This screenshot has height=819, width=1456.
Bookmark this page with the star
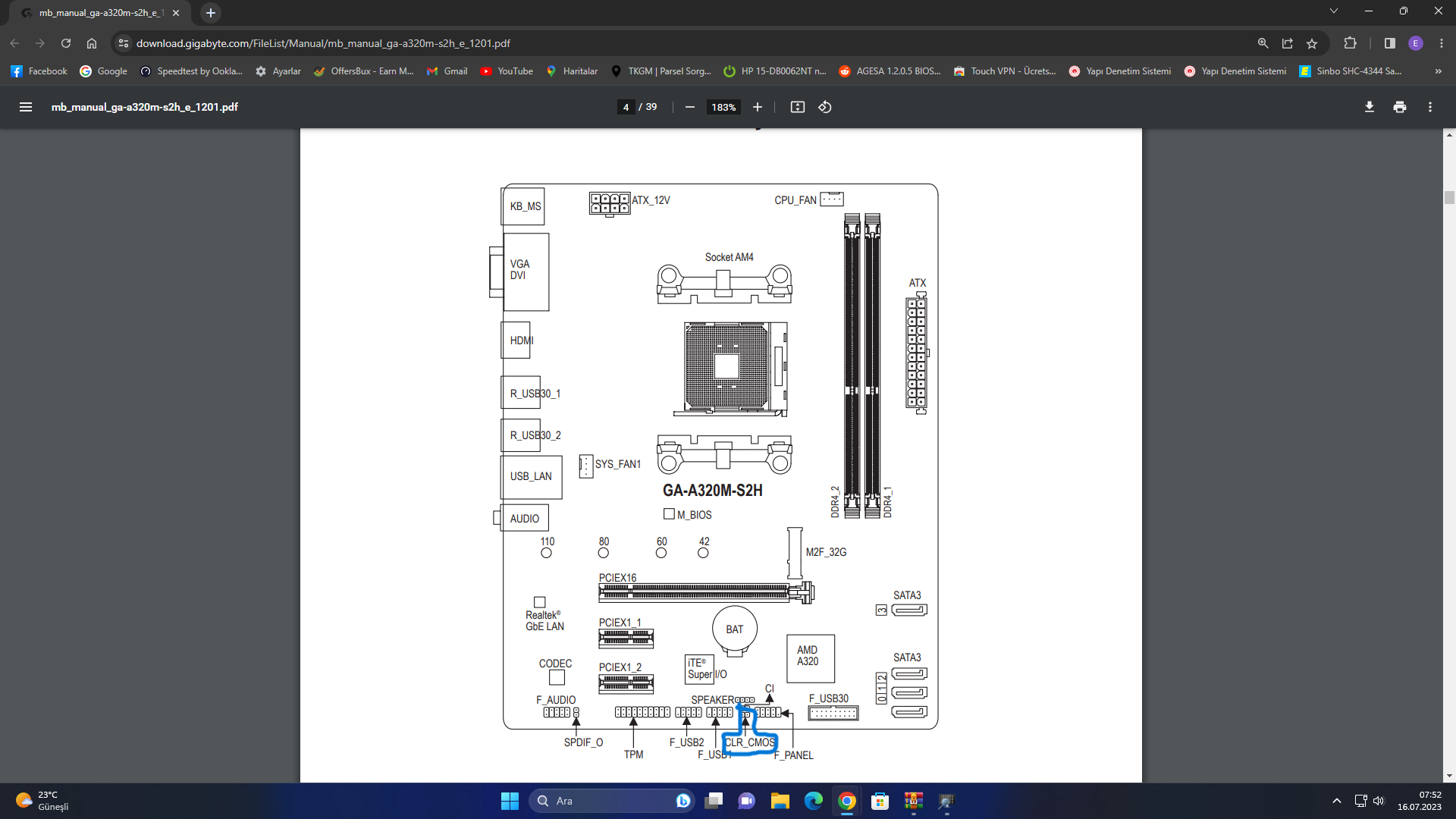pos(1312,43)
